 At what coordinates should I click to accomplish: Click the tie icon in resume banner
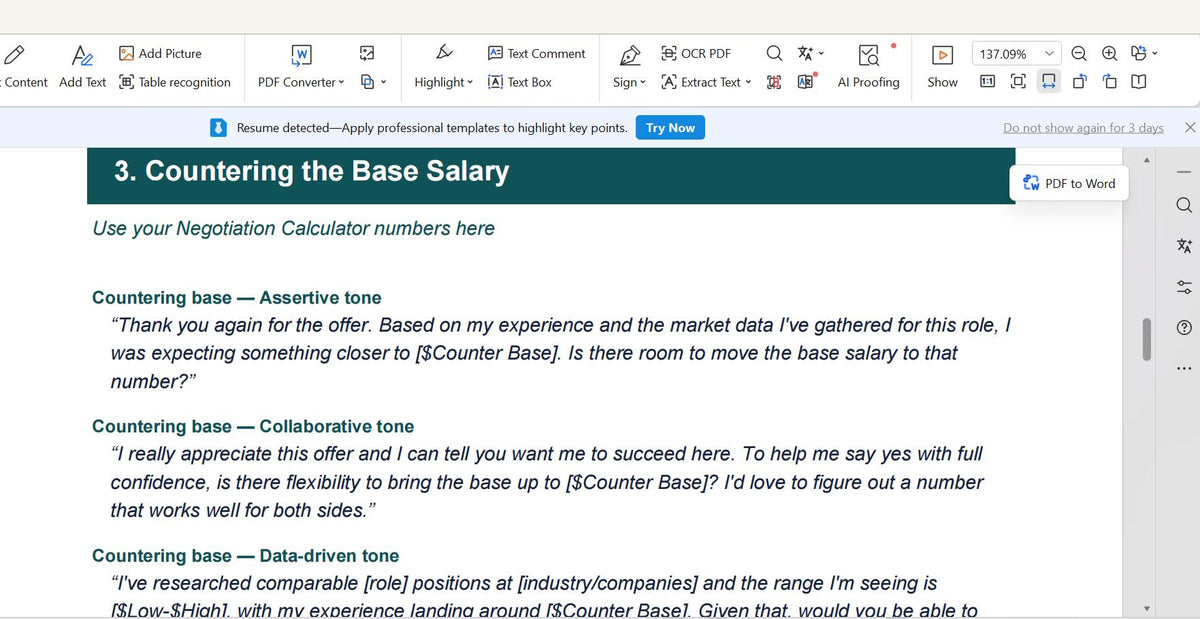point(218,128)
